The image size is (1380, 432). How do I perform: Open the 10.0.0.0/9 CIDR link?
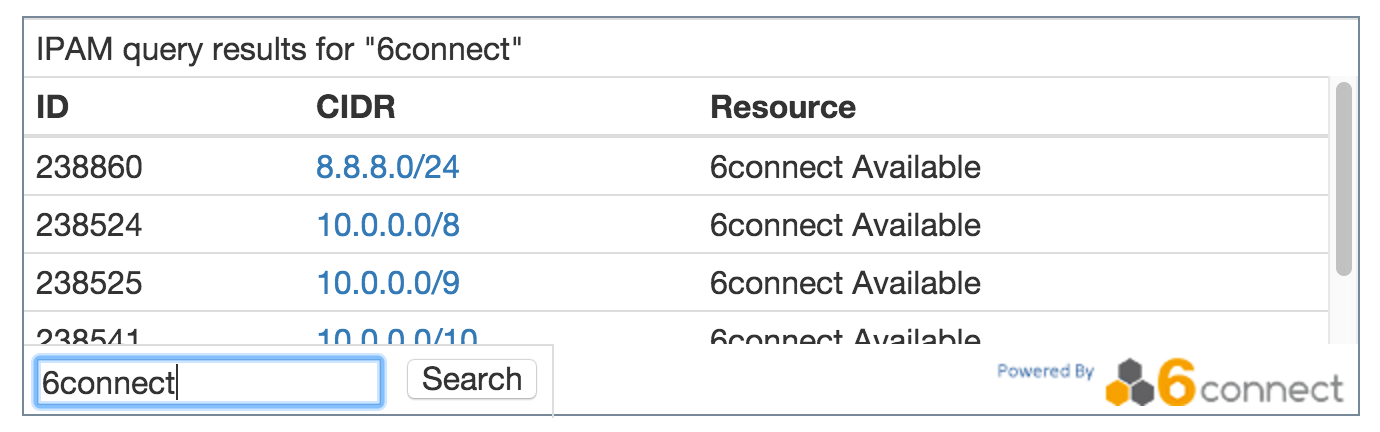pyautogui.click(x=388, y=283)
